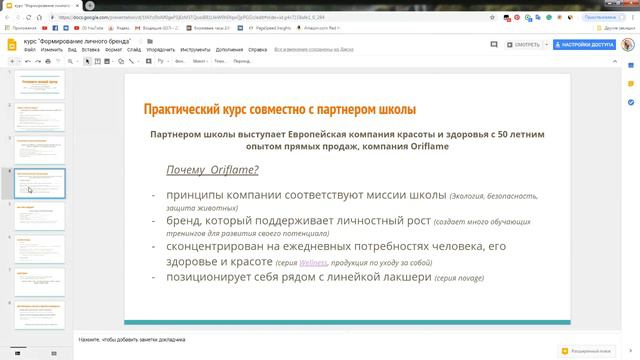
Task: Click the new slide plus button
Action: [12, 61]
